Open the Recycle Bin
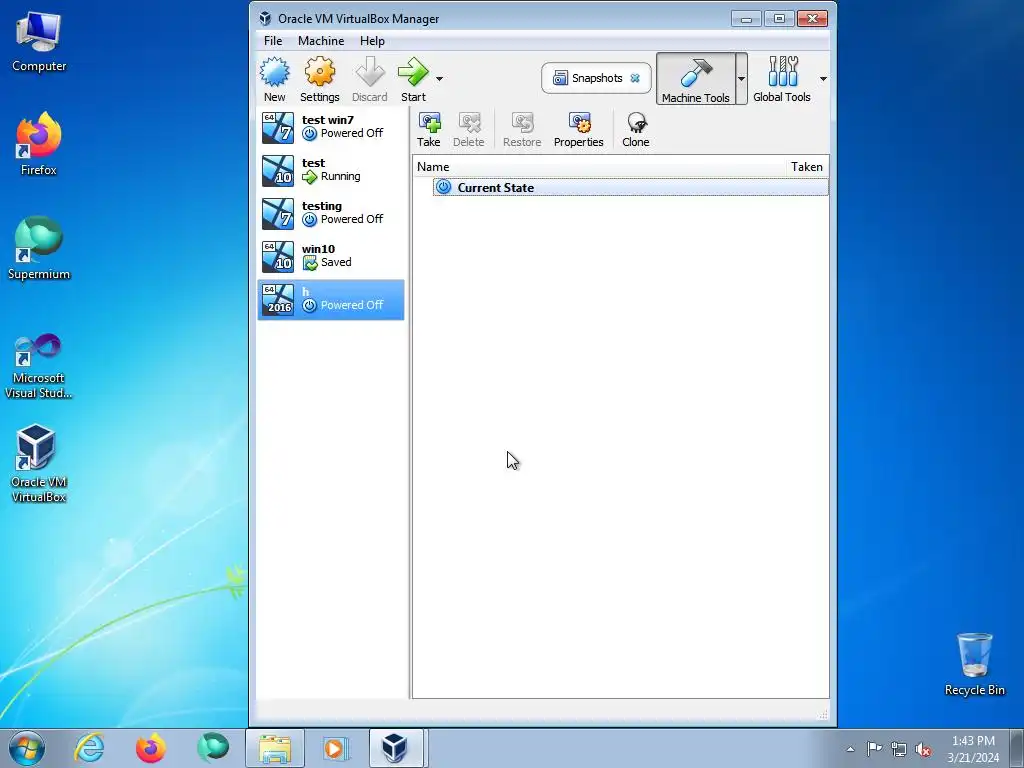 (x=974, y=664)
